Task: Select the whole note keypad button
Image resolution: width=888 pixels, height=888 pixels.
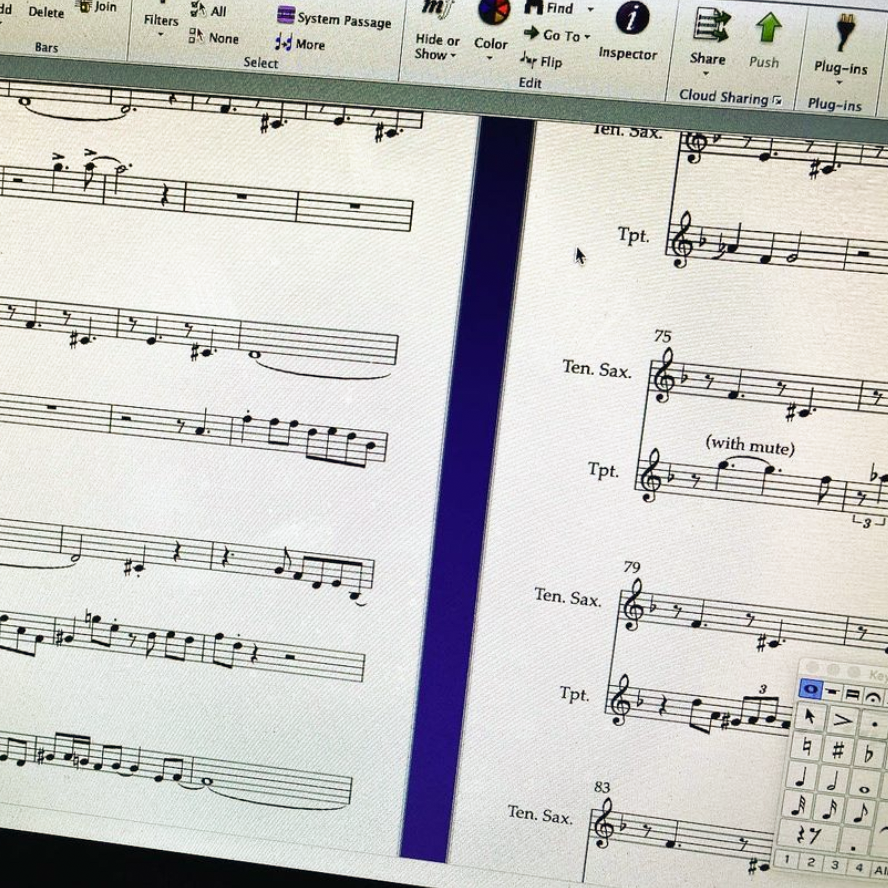Action: [x=810, y=689]
